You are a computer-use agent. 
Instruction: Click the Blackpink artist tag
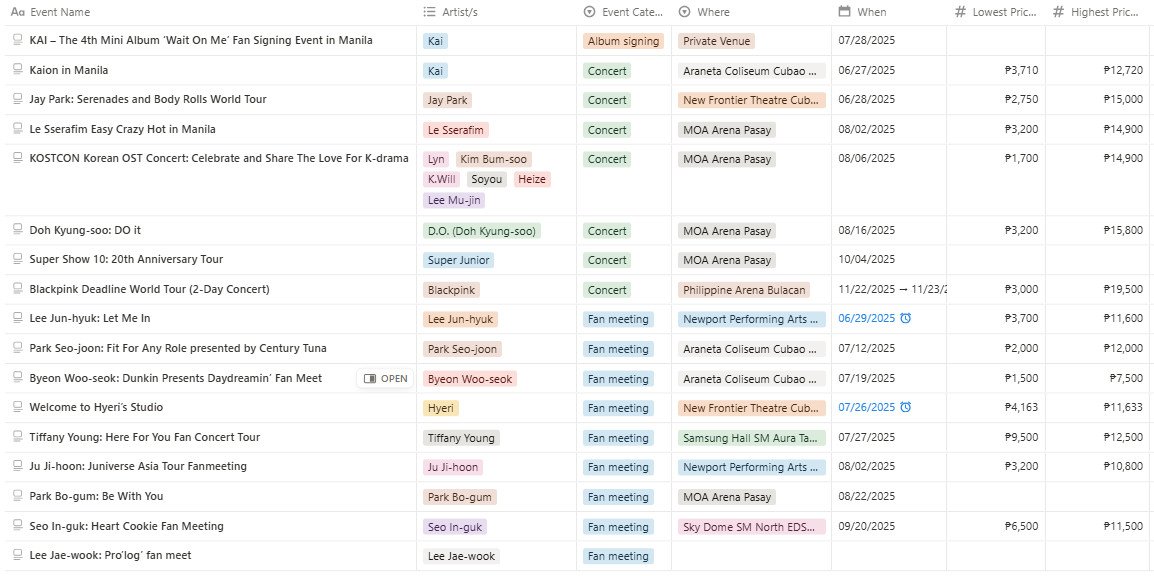click(x=451, y=290)
